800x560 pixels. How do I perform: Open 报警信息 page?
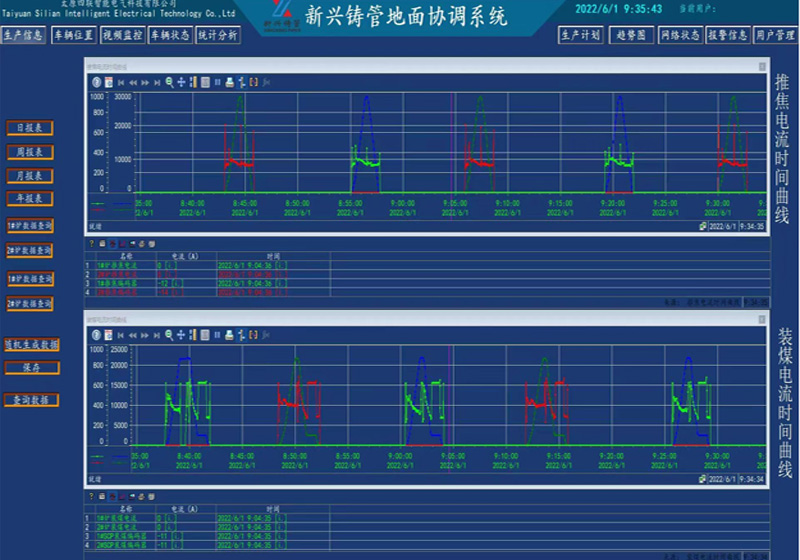pyautogui.click(x=727, y=35)
